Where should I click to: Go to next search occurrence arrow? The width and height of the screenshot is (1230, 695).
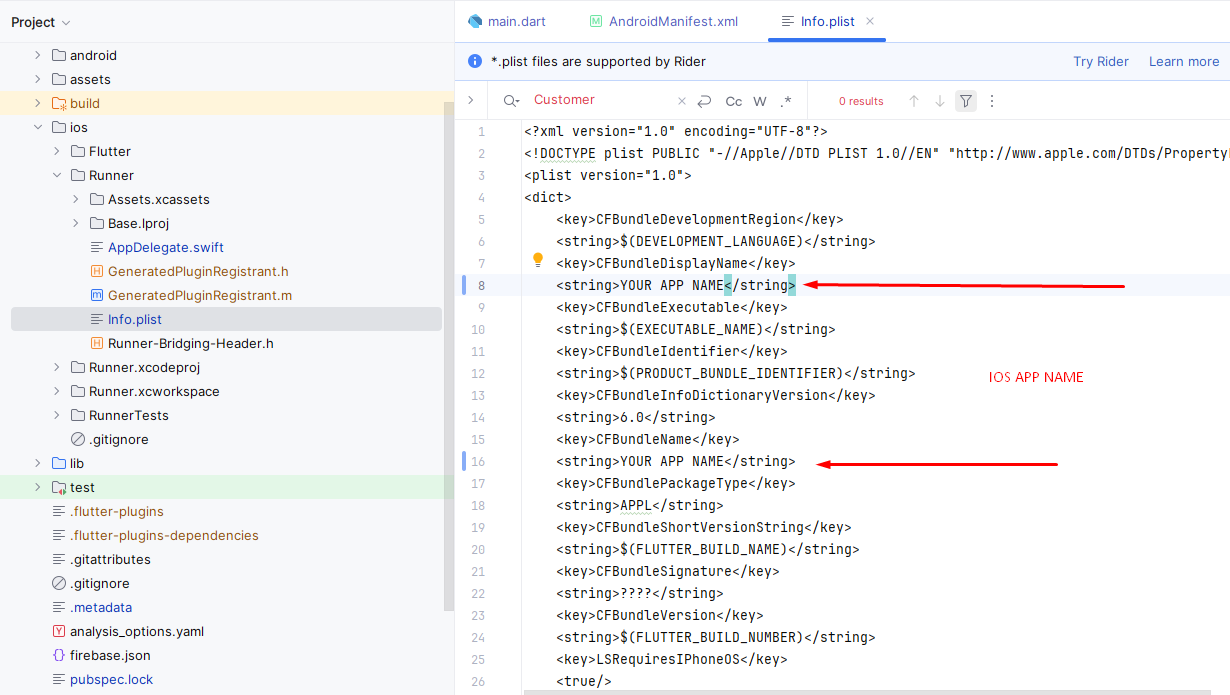pos(940,101)
